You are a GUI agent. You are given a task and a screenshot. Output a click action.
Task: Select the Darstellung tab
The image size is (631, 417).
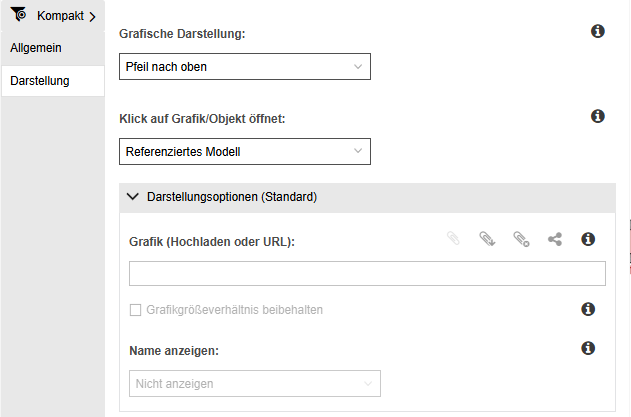pos(53,81)
